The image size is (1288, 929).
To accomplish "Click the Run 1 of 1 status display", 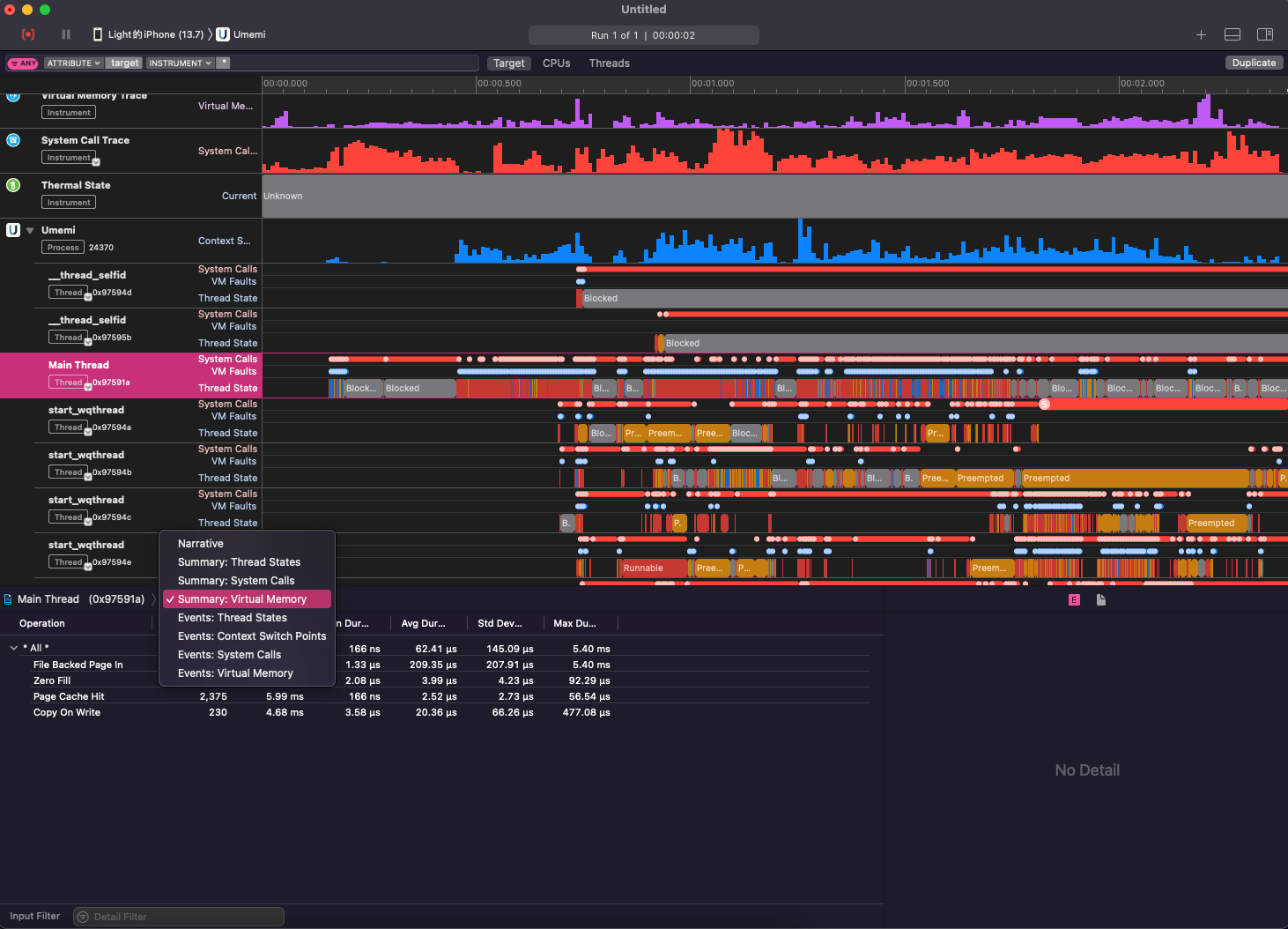I will [644, 35].
